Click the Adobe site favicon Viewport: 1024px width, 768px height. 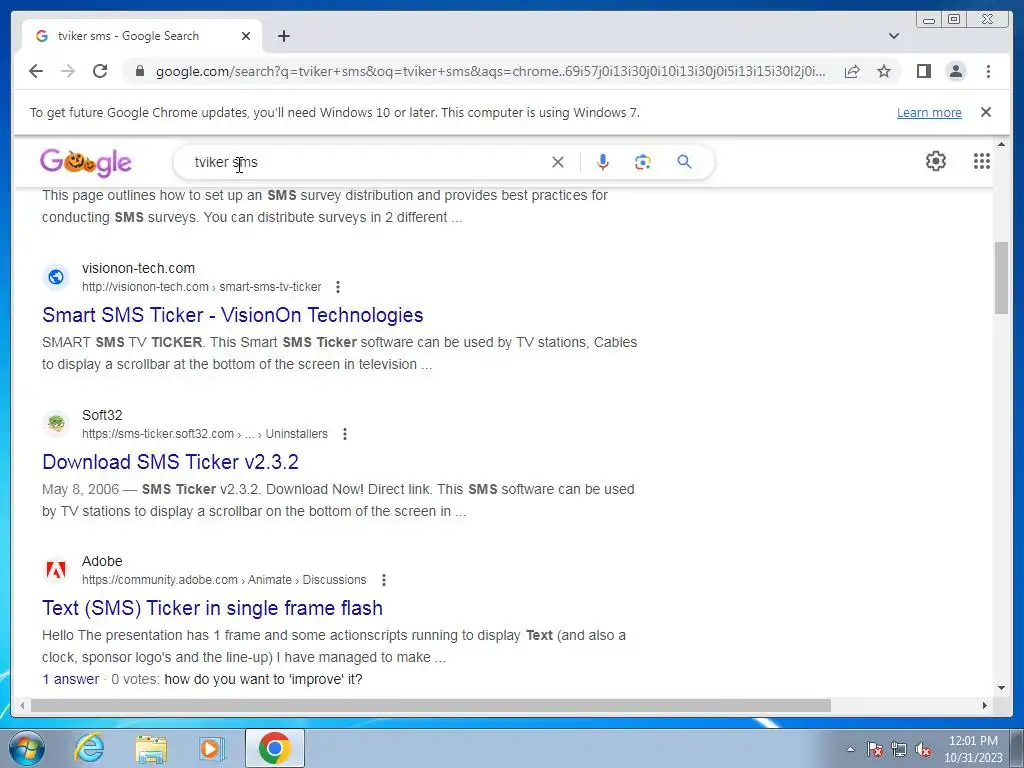56,570
